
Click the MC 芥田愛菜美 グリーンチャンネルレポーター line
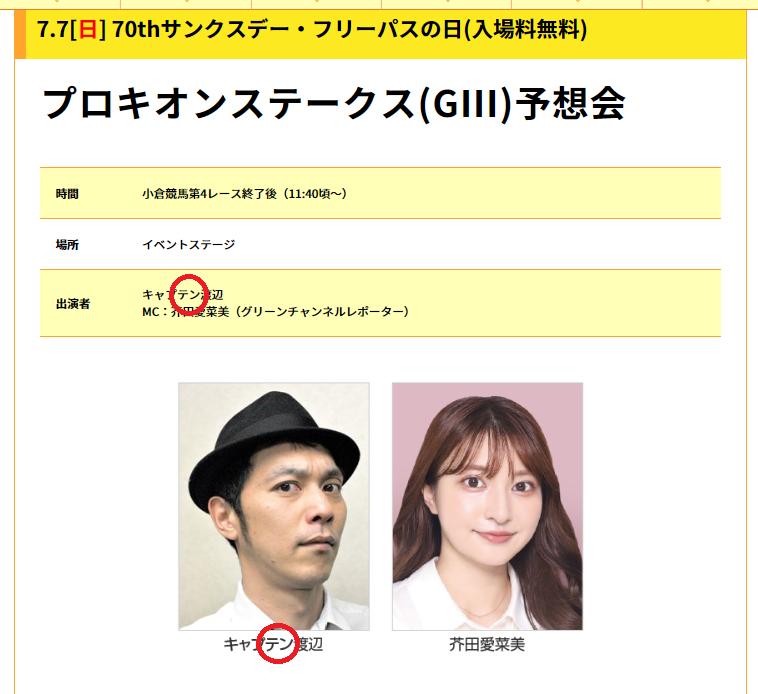point(276,312)
